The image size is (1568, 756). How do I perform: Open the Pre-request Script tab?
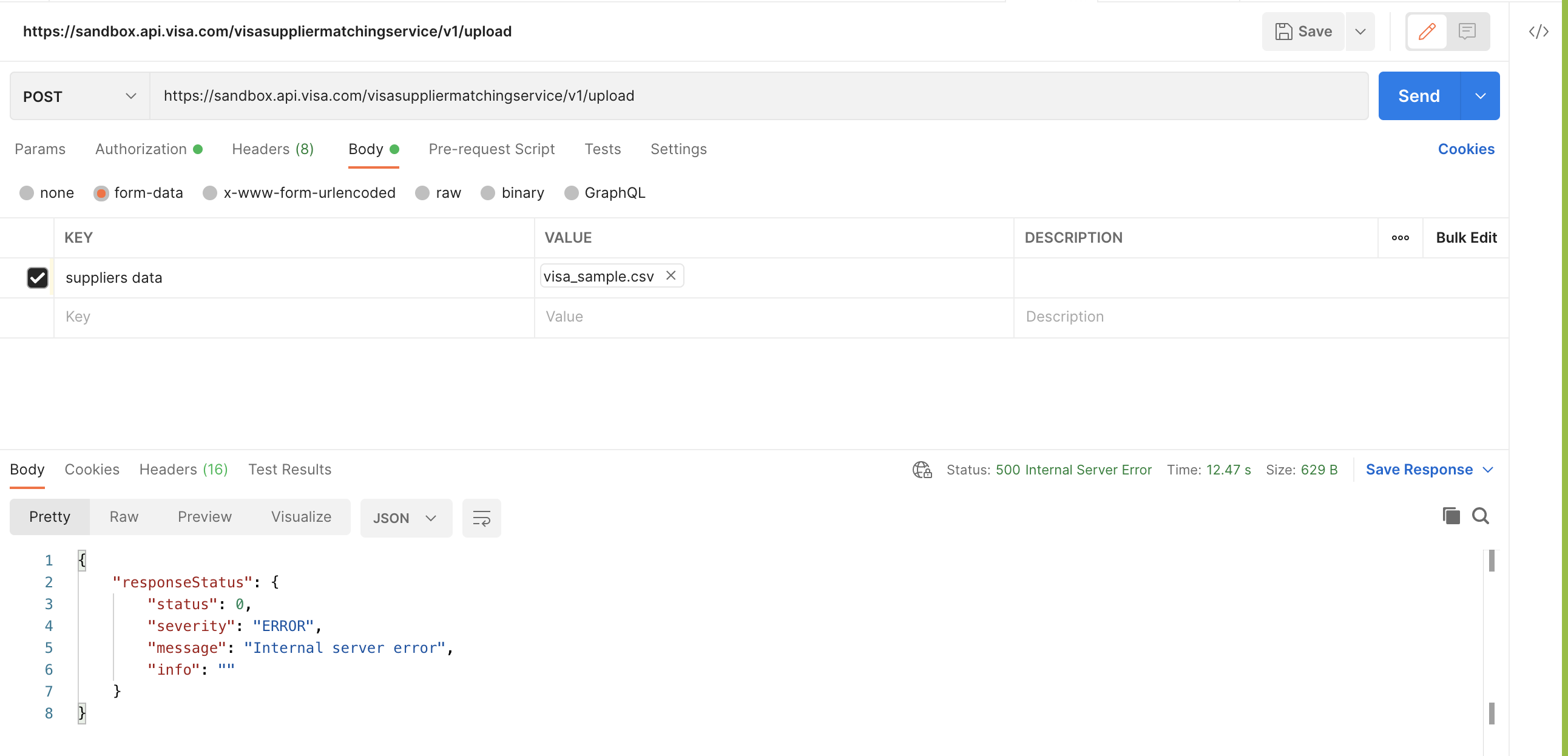coord(492,149)
